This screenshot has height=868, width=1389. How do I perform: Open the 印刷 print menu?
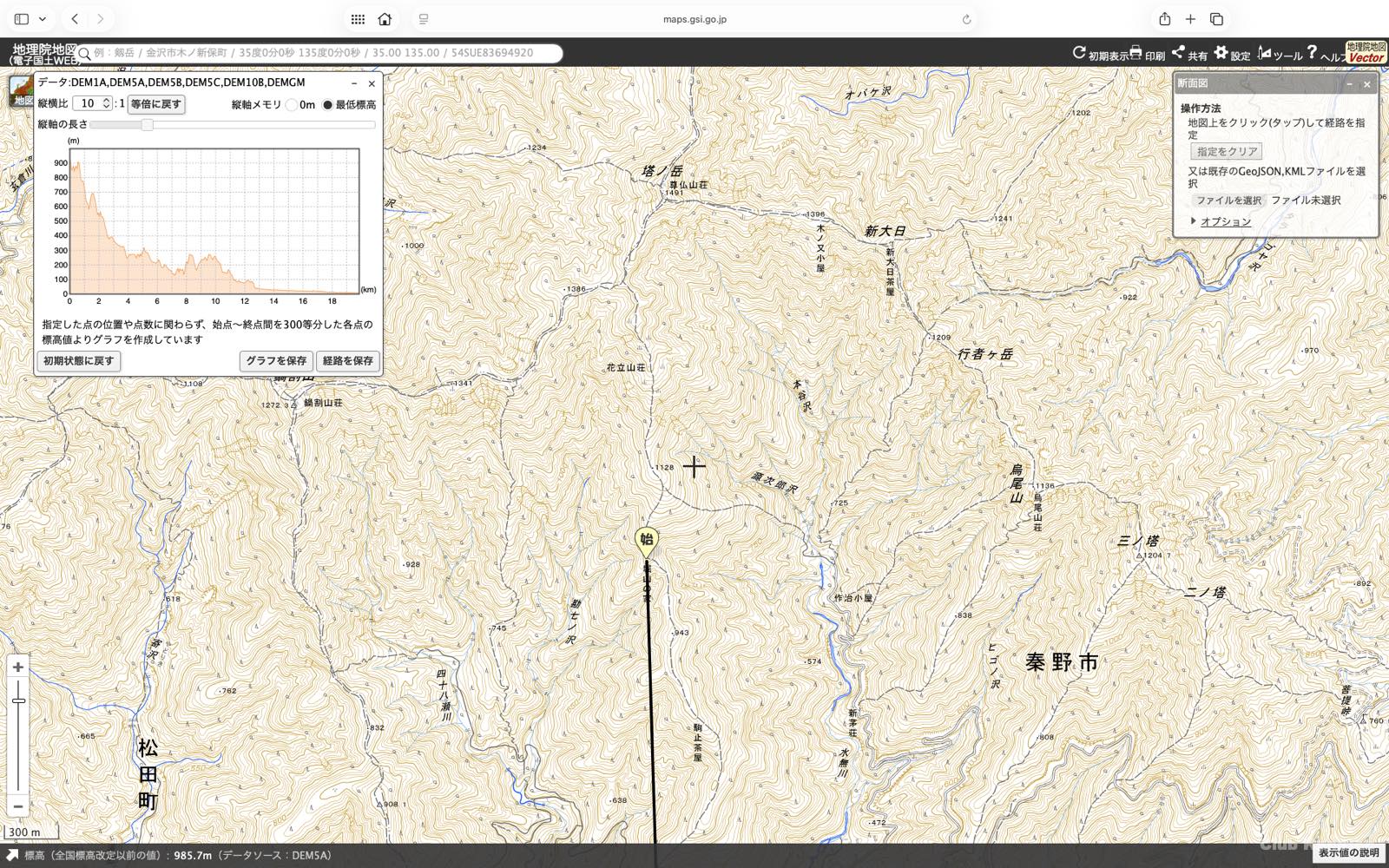click(x=1147, y=54)
